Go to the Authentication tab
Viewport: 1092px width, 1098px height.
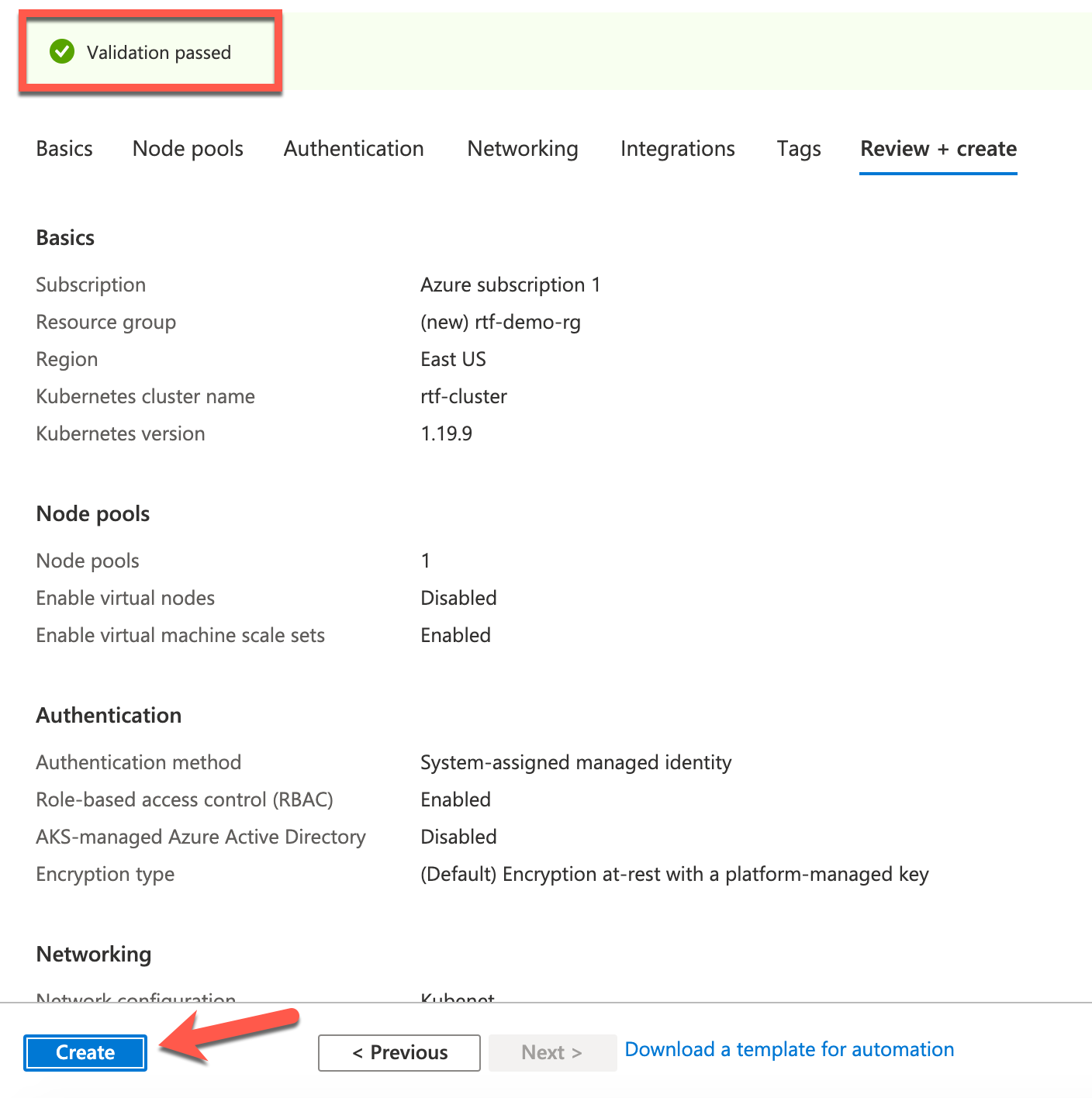click(354, 149)
